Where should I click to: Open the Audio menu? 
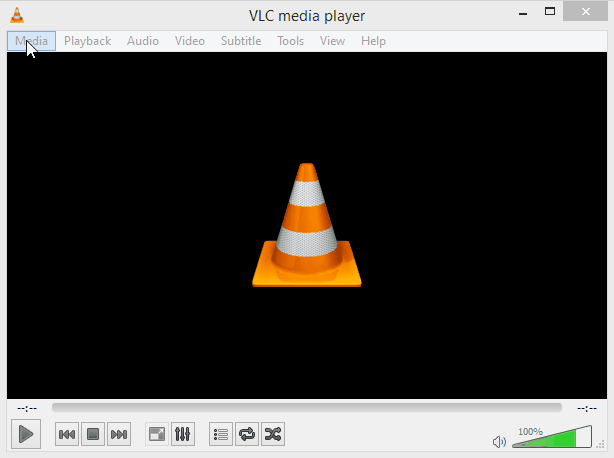pyautogui.click(x=143, y=41)
